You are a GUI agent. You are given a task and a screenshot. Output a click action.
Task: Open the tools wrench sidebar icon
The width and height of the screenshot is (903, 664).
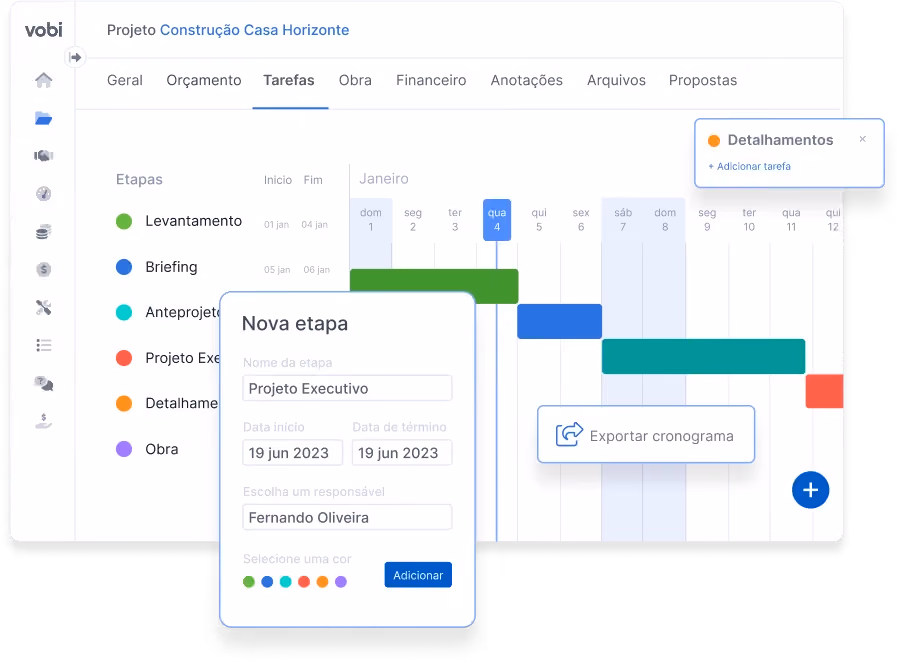pos(44,308)
